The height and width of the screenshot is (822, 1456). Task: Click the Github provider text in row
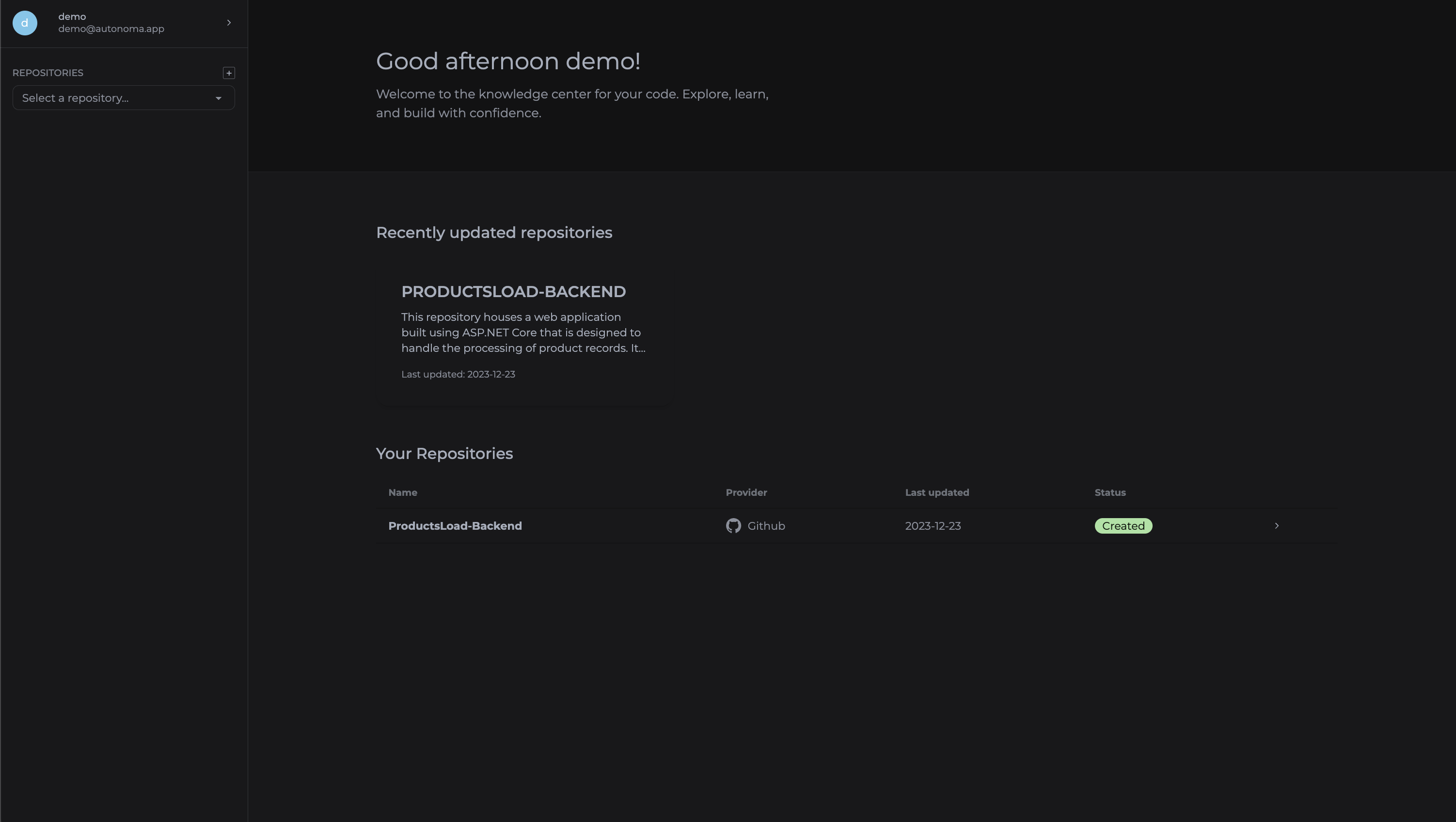(766, 526)
